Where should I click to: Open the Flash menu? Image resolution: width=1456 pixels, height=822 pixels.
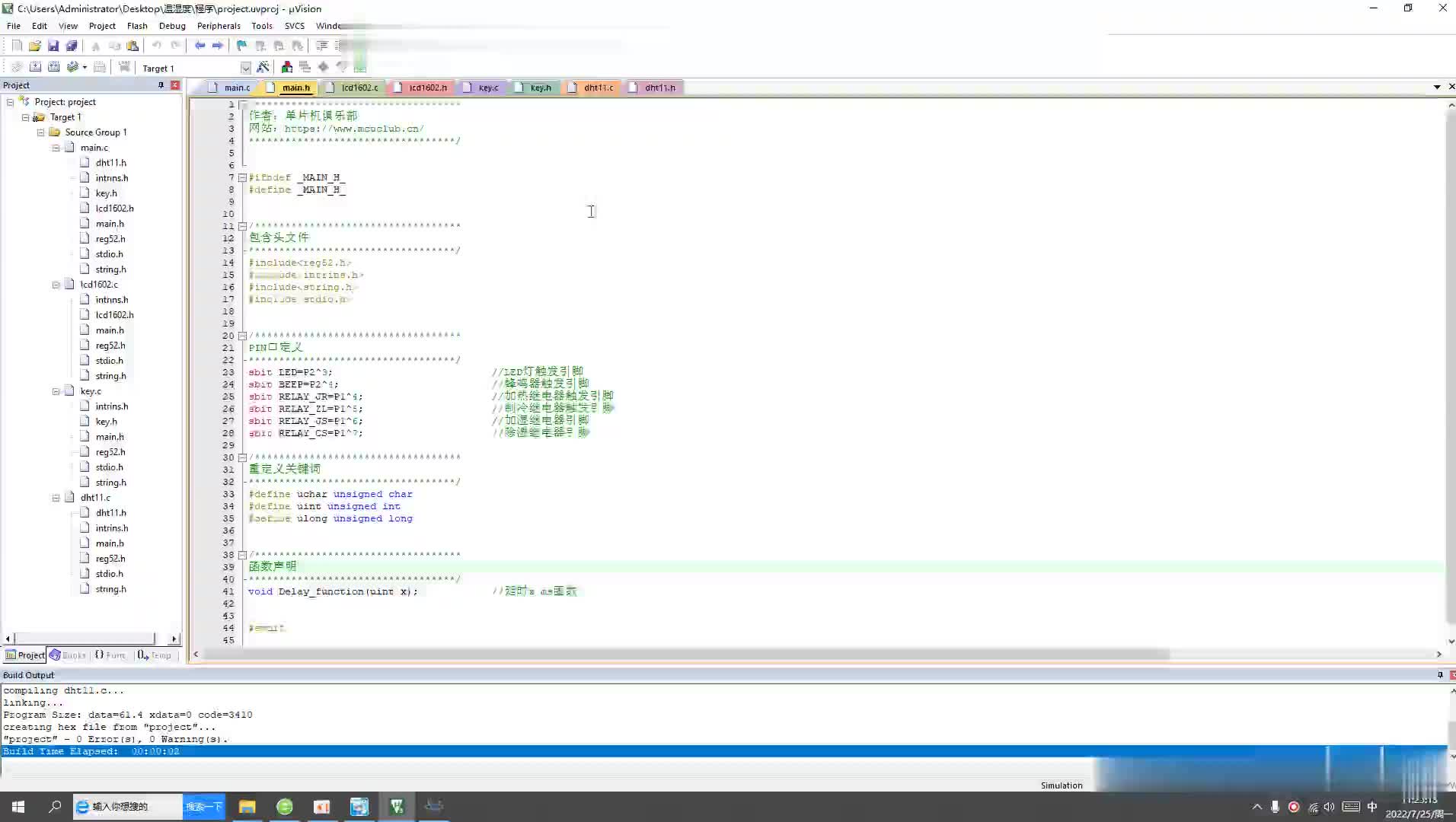coord(137,26)
